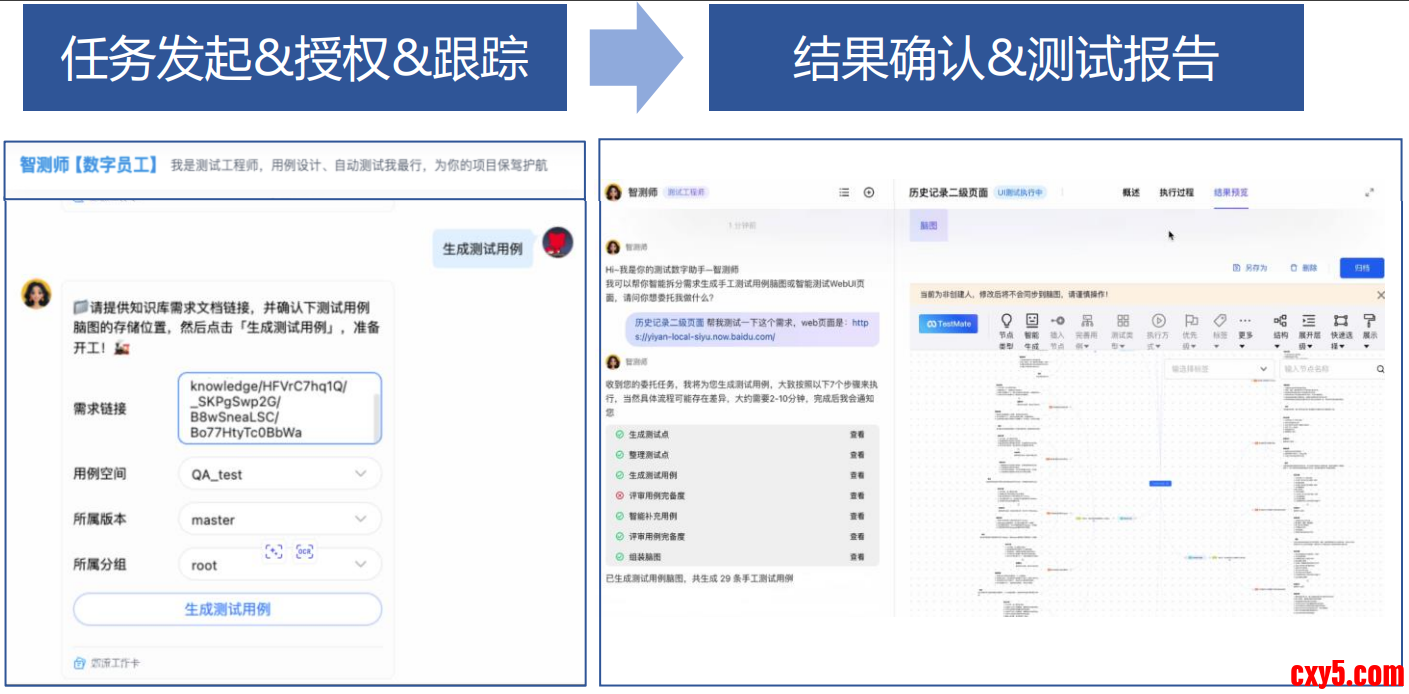
Task: Click the blue 归档 archive button
Action: [1362, 268]
